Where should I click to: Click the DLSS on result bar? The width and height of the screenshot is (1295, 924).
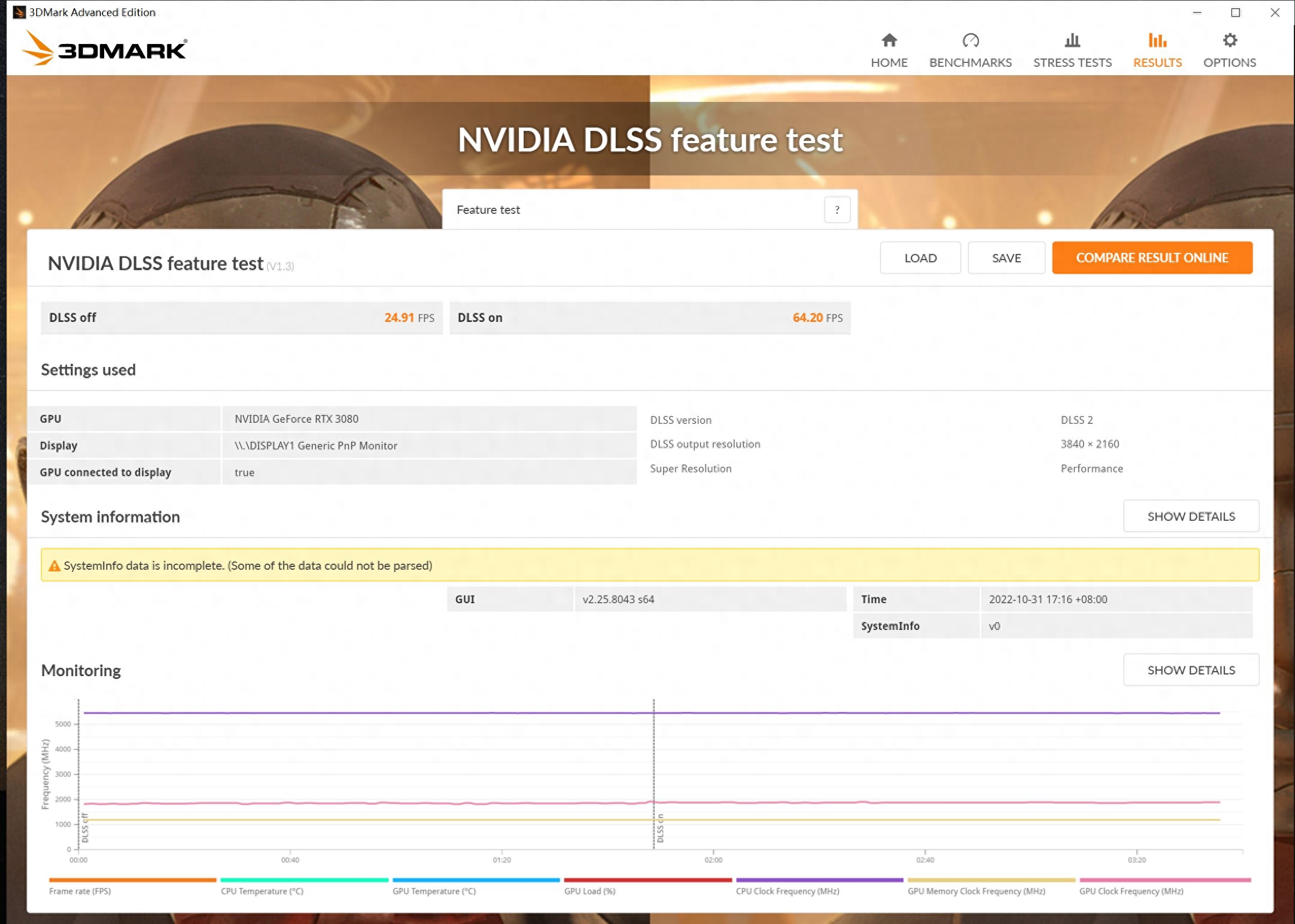649,317
